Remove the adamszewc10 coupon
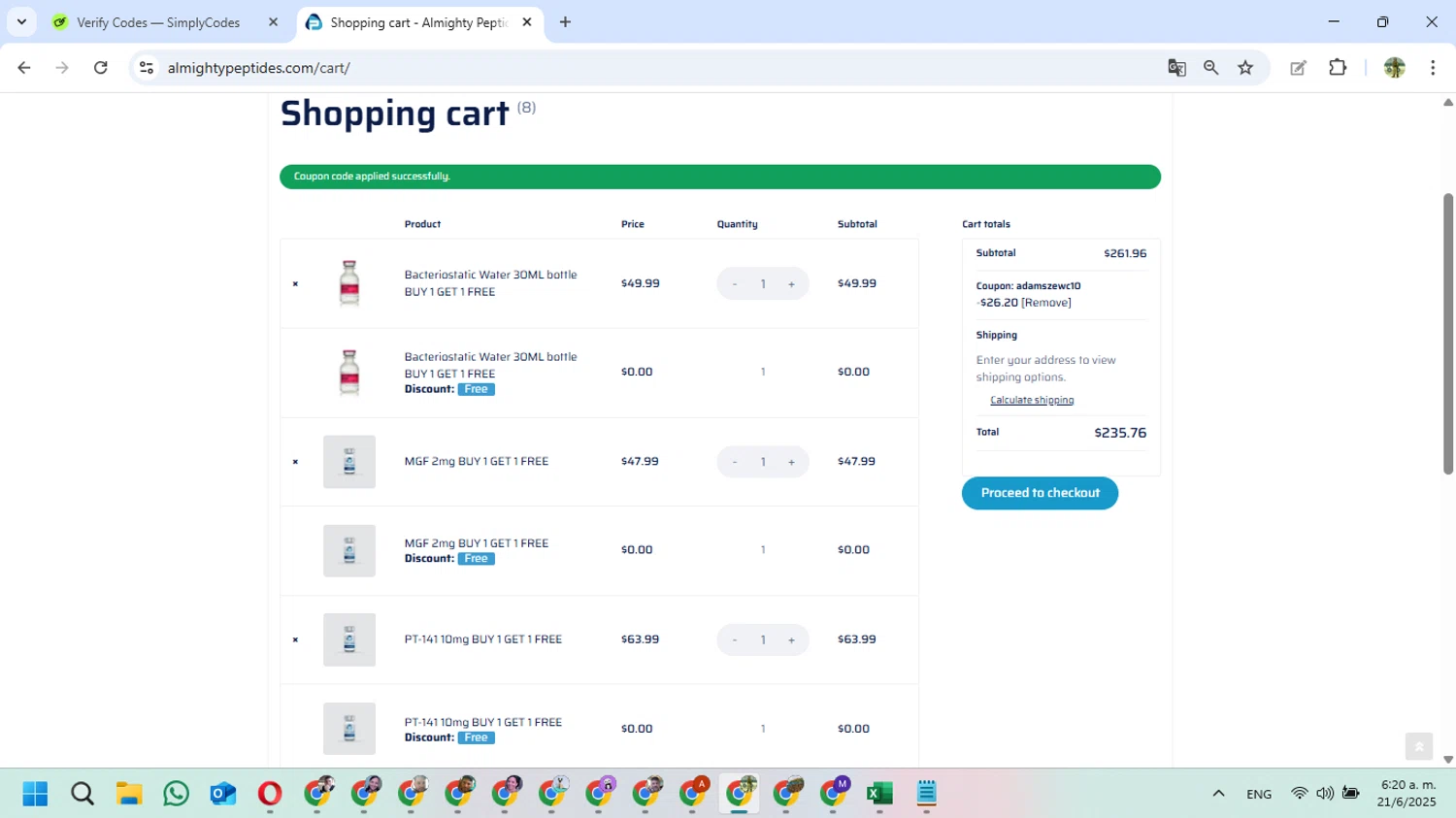This screenshot has width=1456, height=818. 1046,303
